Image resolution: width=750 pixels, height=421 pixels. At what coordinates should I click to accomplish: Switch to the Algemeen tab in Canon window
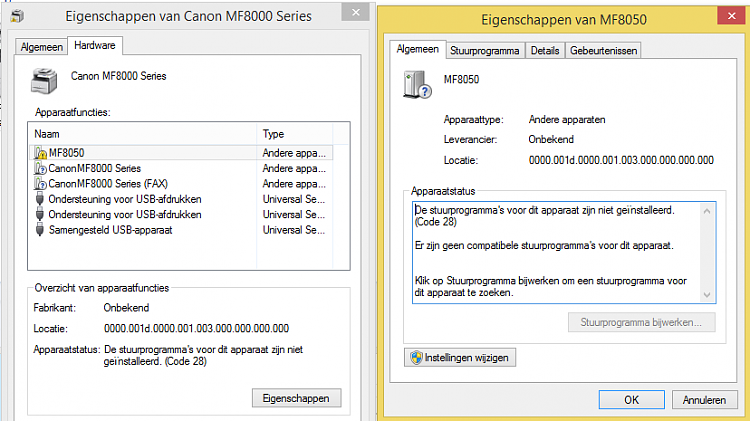tap(42, 47)
